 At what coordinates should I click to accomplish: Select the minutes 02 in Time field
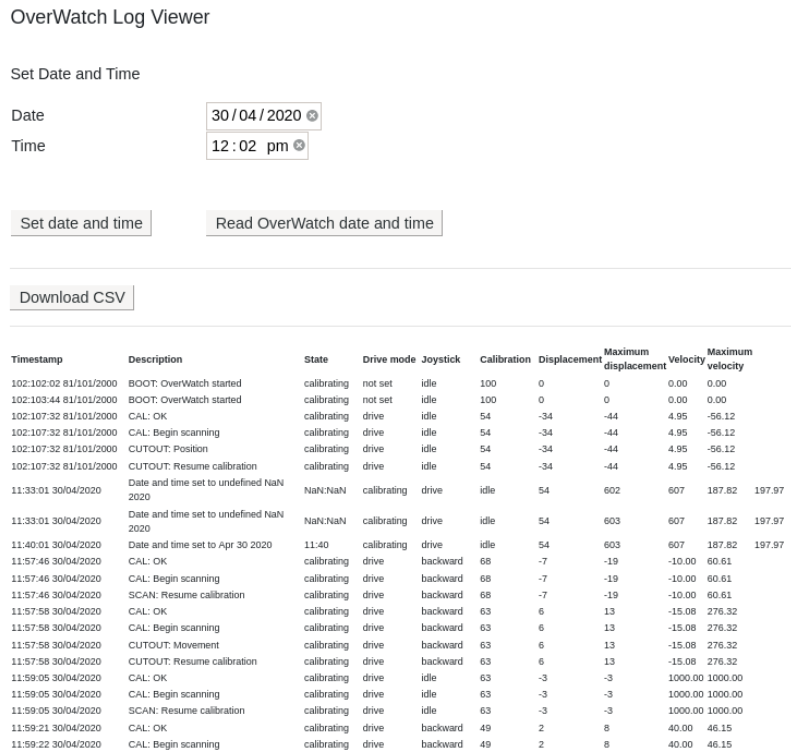248,146
